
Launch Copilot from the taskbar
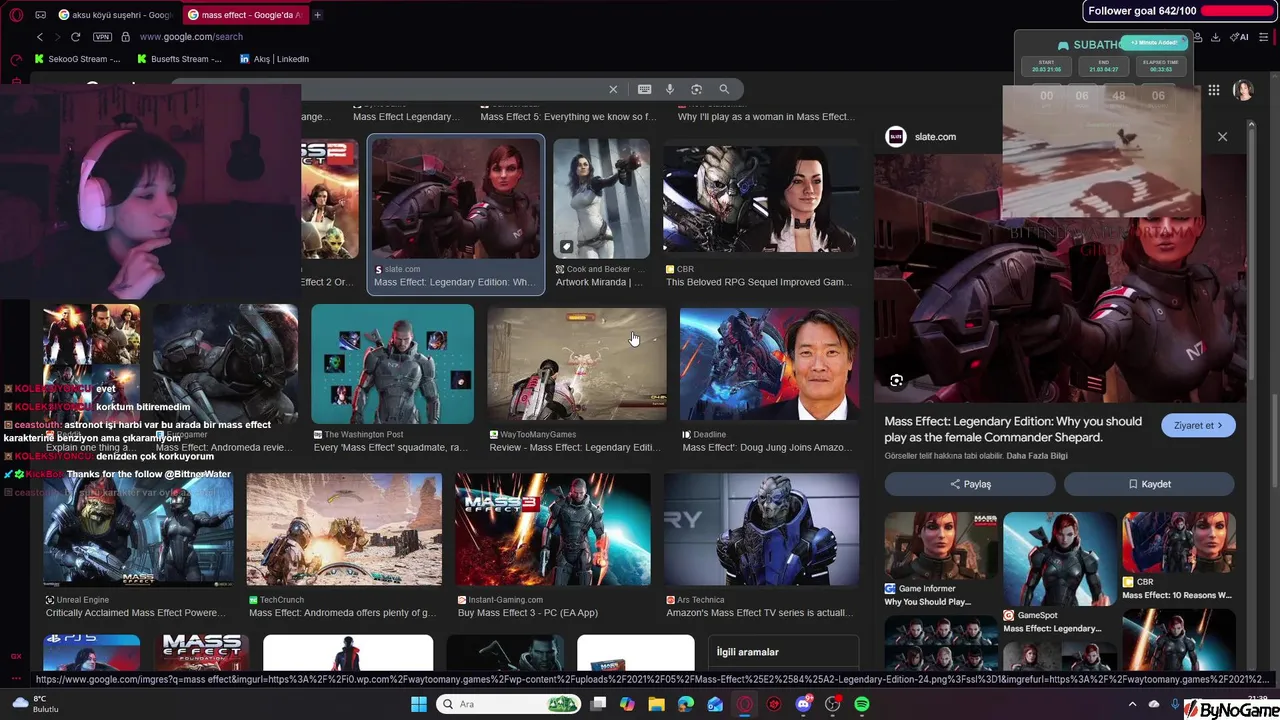pyautogui.click(x=627, y=704)
